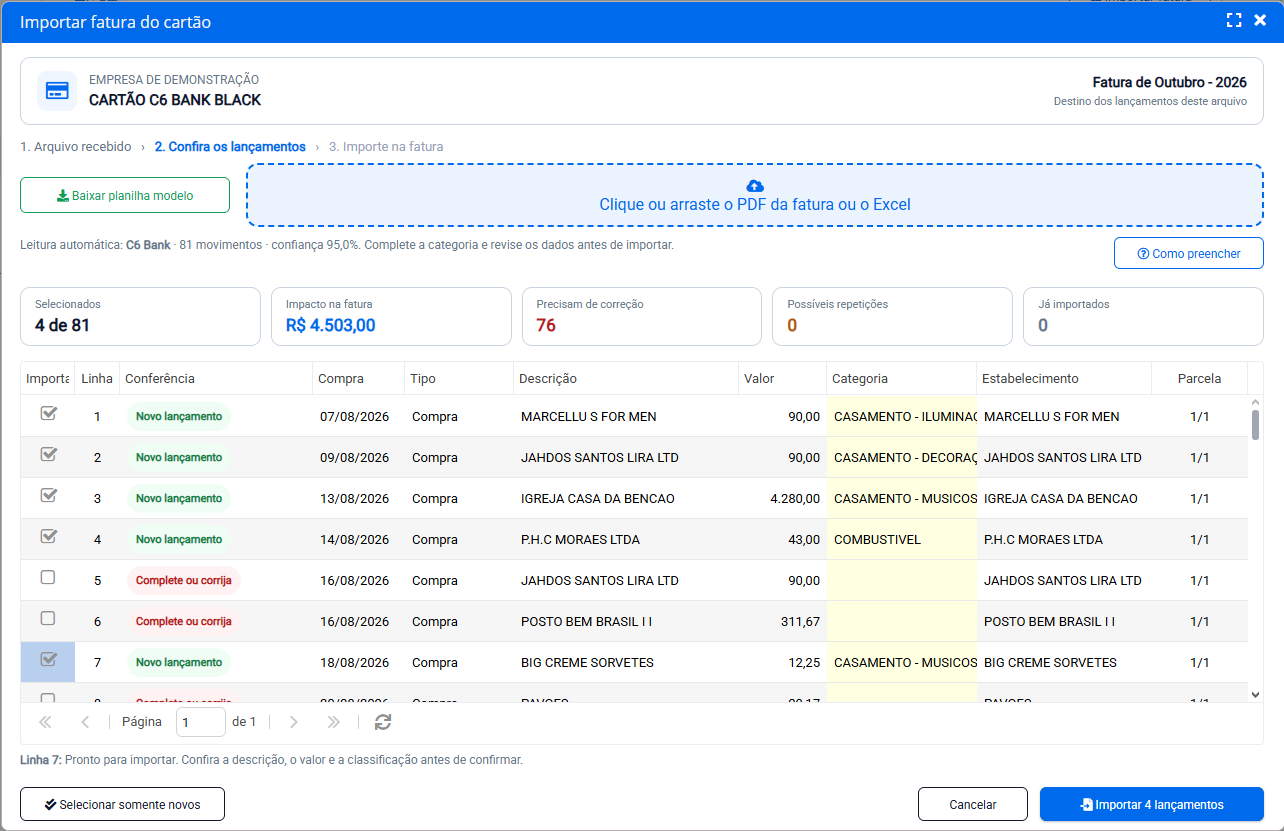Uncheck import checkbox for IGREJA CASA DA BENCAO

[x=47, y=495]
